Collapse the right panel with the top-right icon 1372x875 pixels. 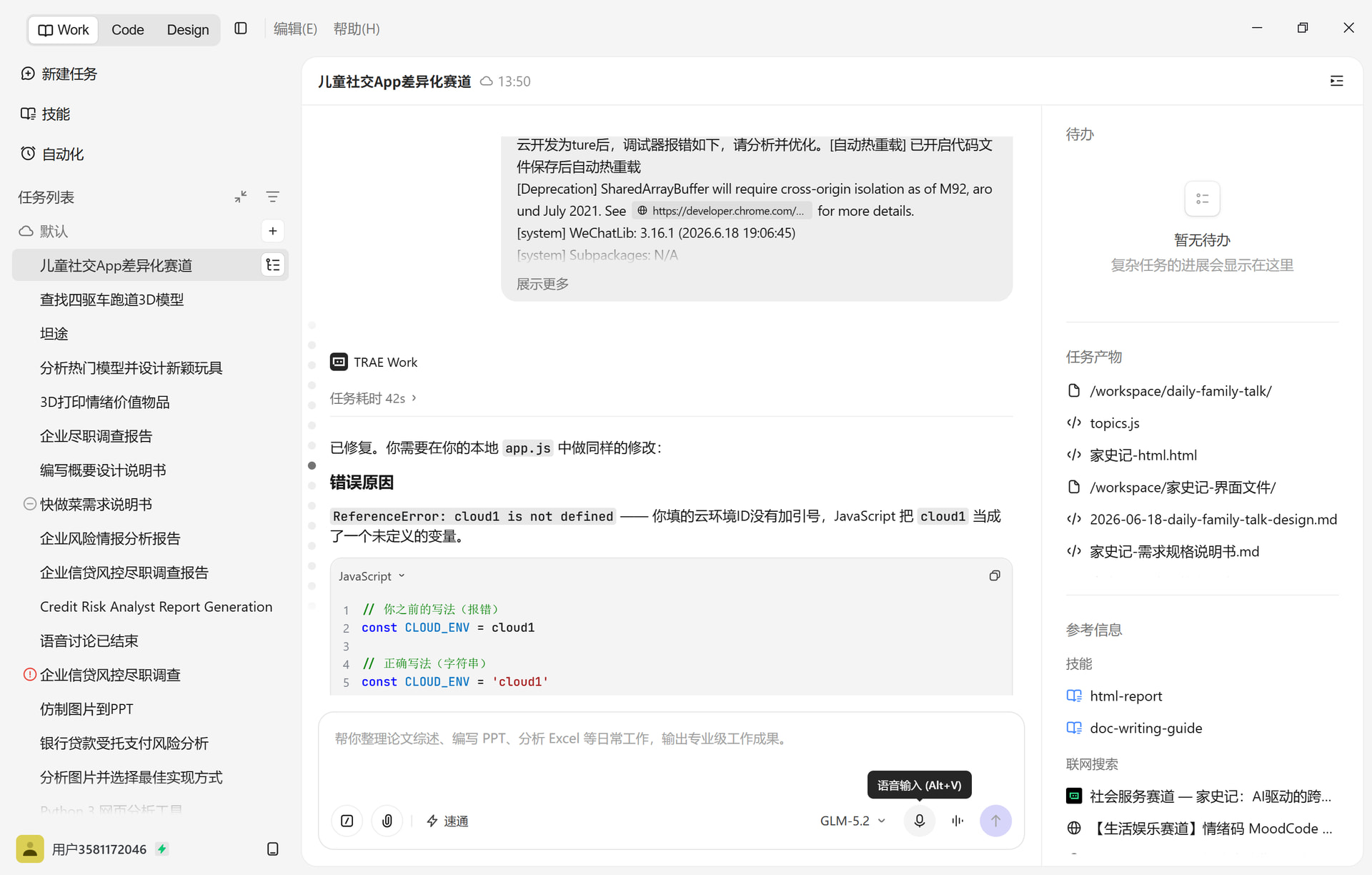point(1336,81)
